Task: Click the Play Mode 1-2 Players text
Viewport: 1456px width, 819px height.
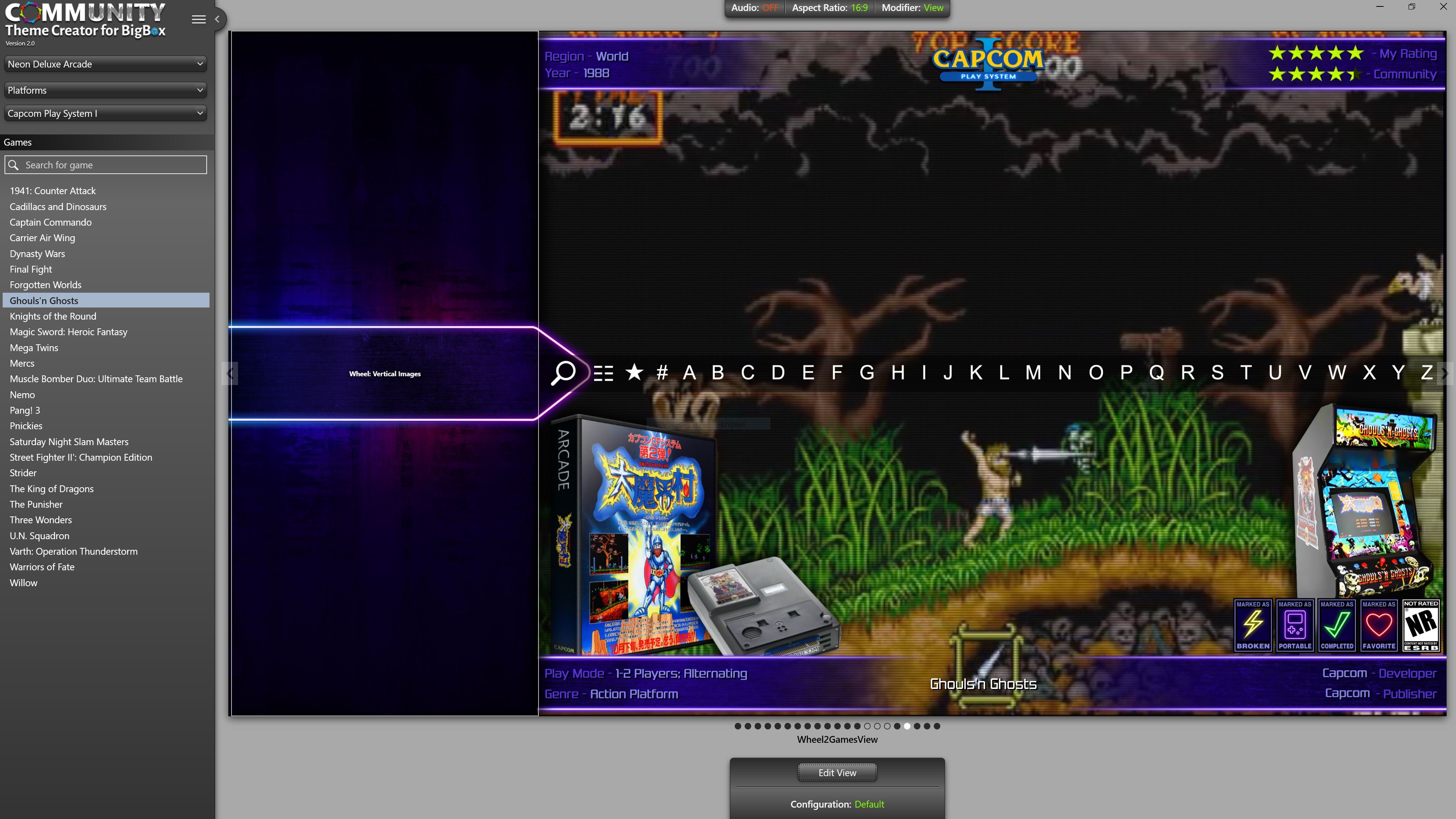Action: pyautogui.click(x=645, y=674)
